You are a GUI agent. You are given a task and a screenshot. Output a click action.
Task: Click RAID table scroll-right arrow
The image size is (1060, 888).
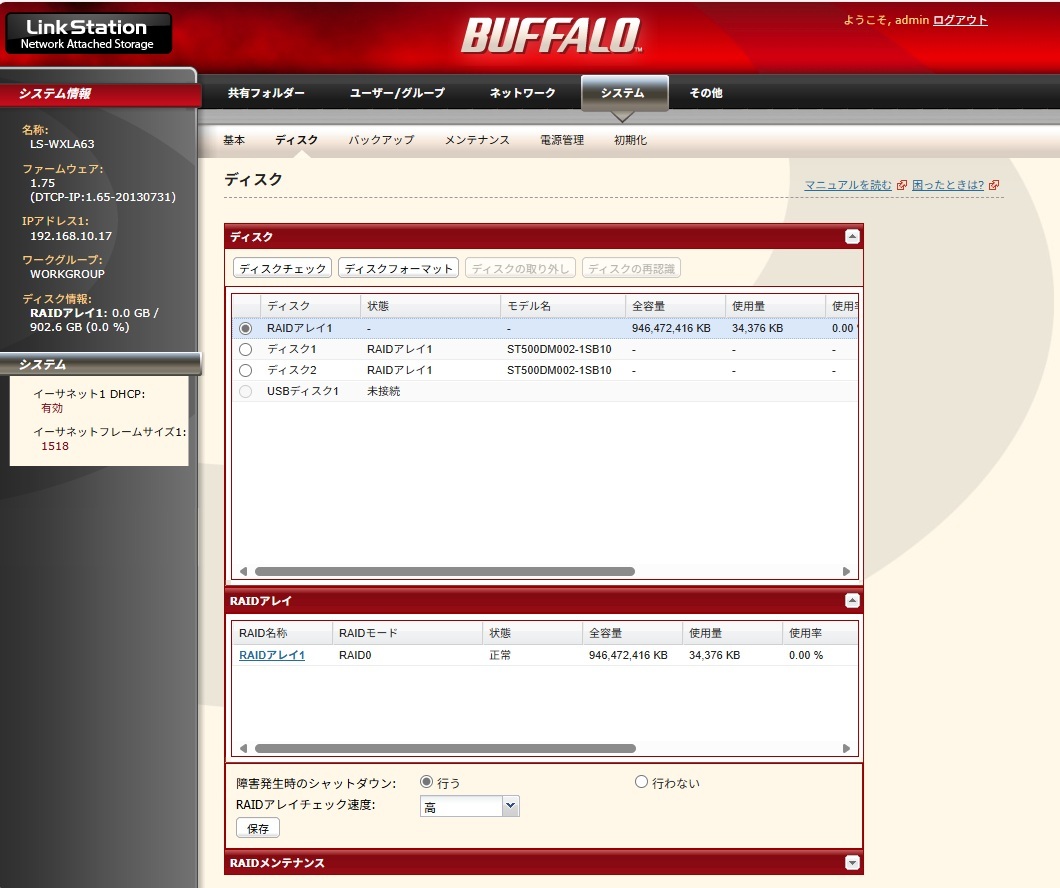tap(846, 749)
